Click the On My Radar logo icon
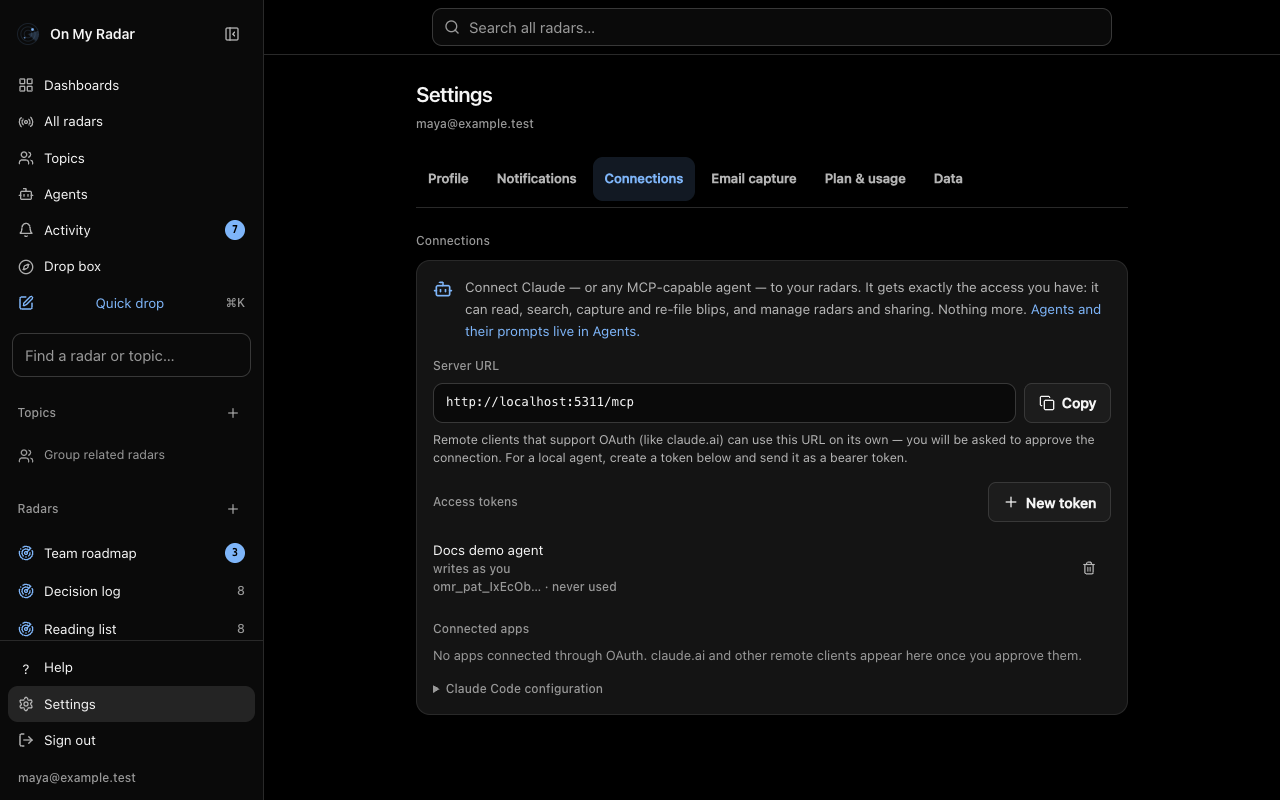1280x800 pixels. (x=28, y=34)
